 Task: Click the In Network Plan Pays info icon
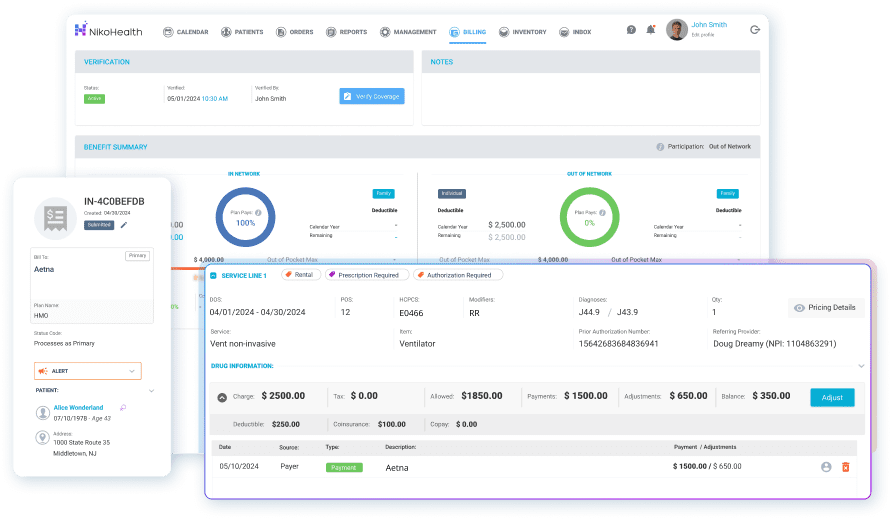click(258, 213)
